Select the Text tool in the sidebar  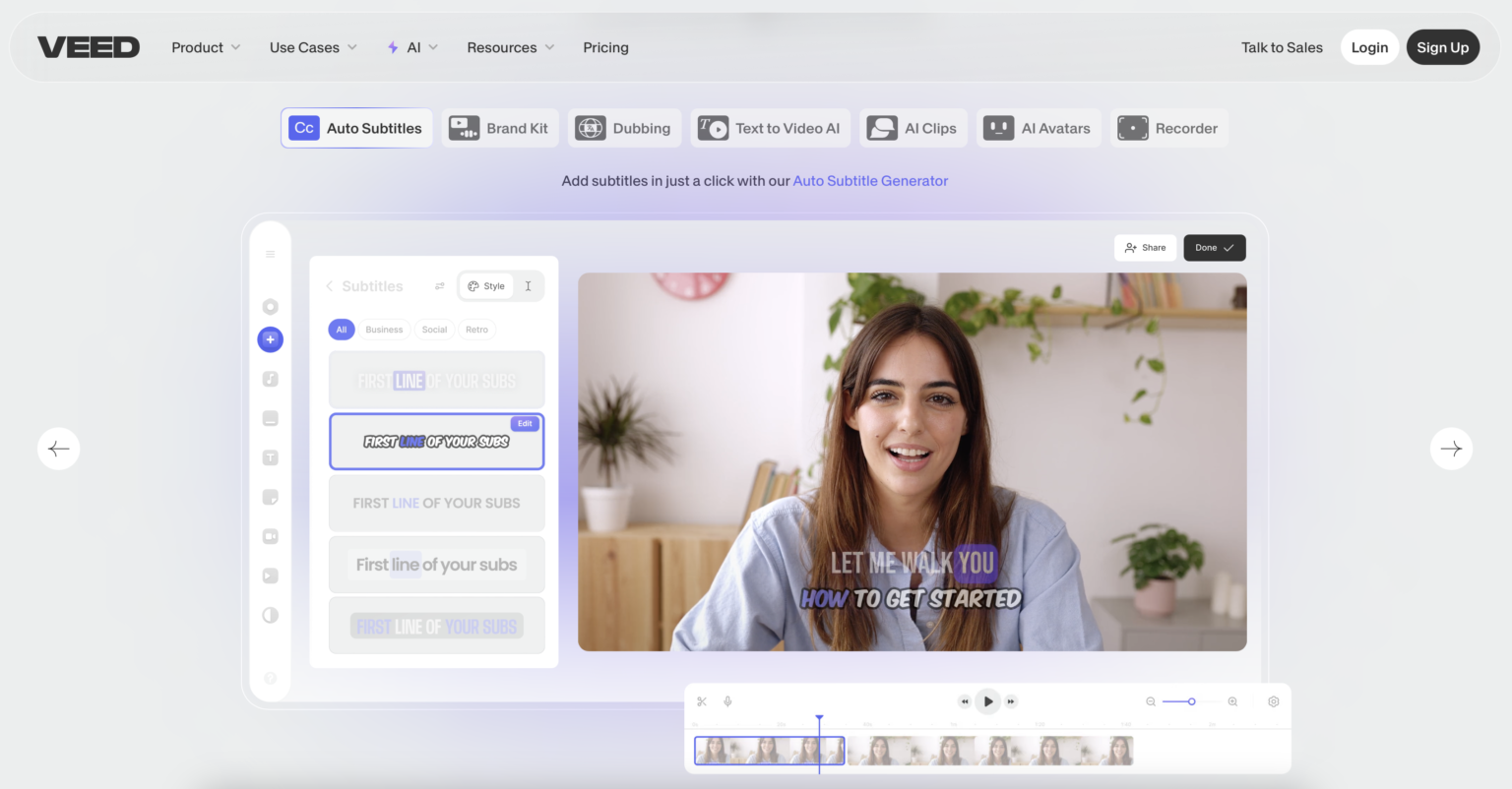(x=270, y=457)
